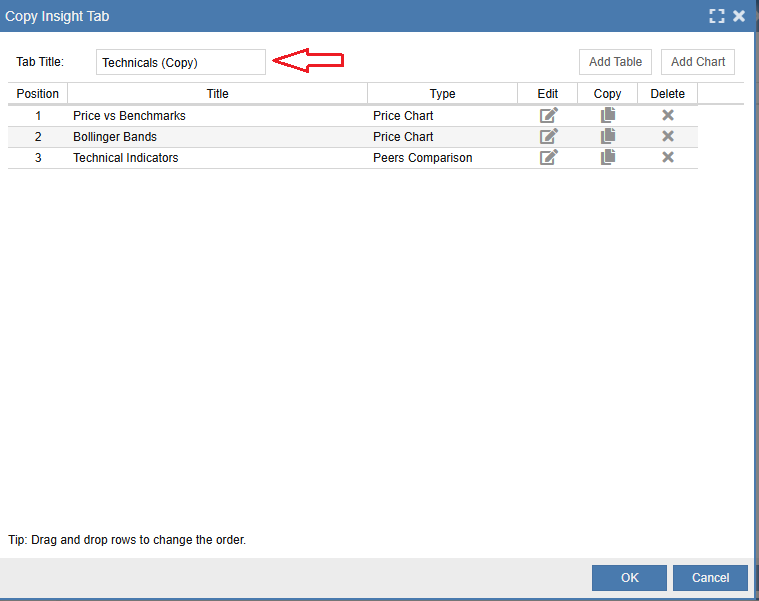Viewport: 759px width, 601px height.
Task: Click position number 2 cell
Action: tap(38, 137)
